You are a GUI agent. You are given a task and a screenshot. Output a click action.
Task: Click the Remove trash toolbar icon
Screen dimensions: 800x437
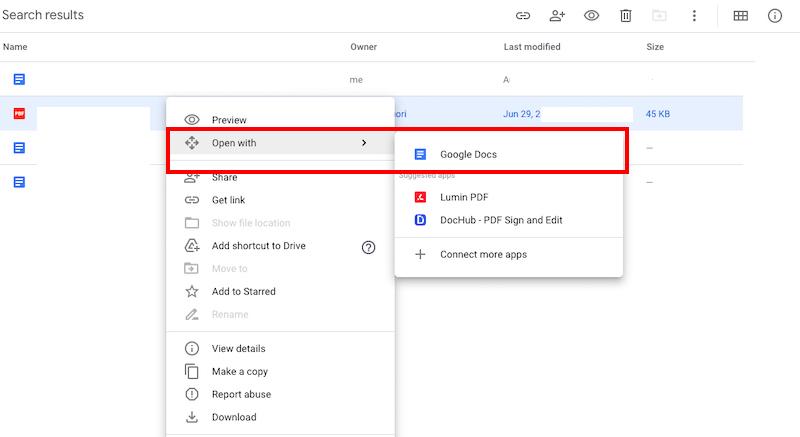pyautogui.click(x=626, y=16)
